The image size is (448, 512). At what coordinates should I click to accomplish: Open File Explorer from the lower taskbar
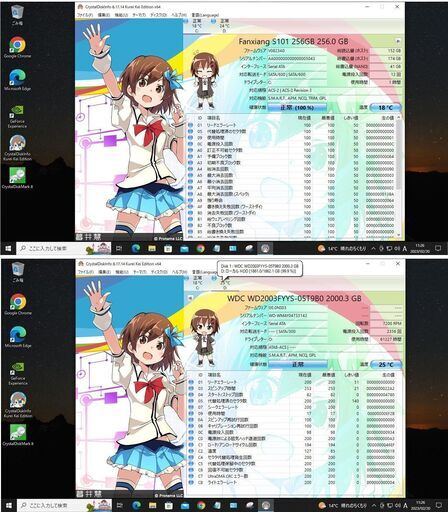point(153,505)
